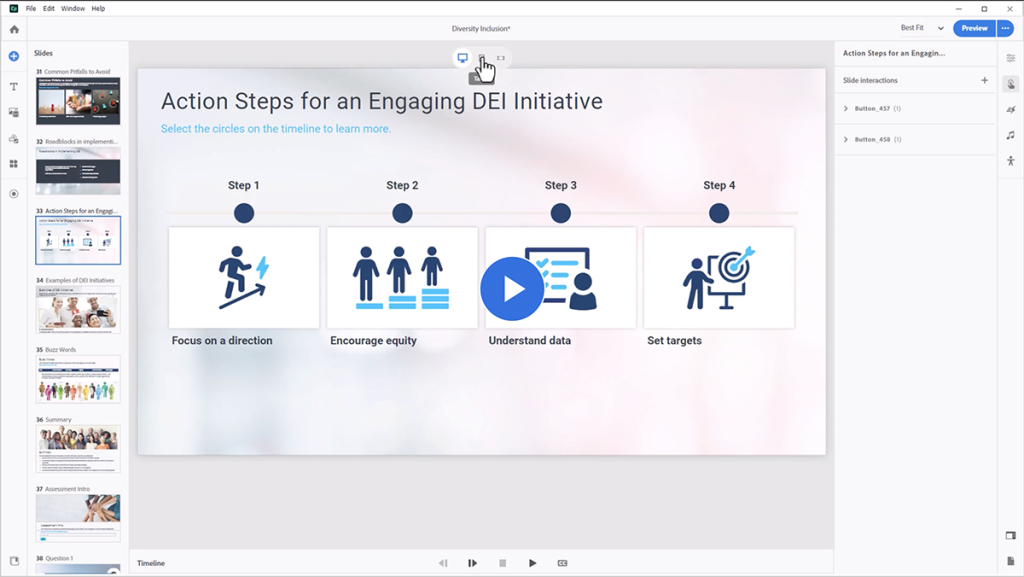This screenshot has height=577, width=1024.
Task: Open the Accessibility panel icon
Action: (x=1010, y=161)
